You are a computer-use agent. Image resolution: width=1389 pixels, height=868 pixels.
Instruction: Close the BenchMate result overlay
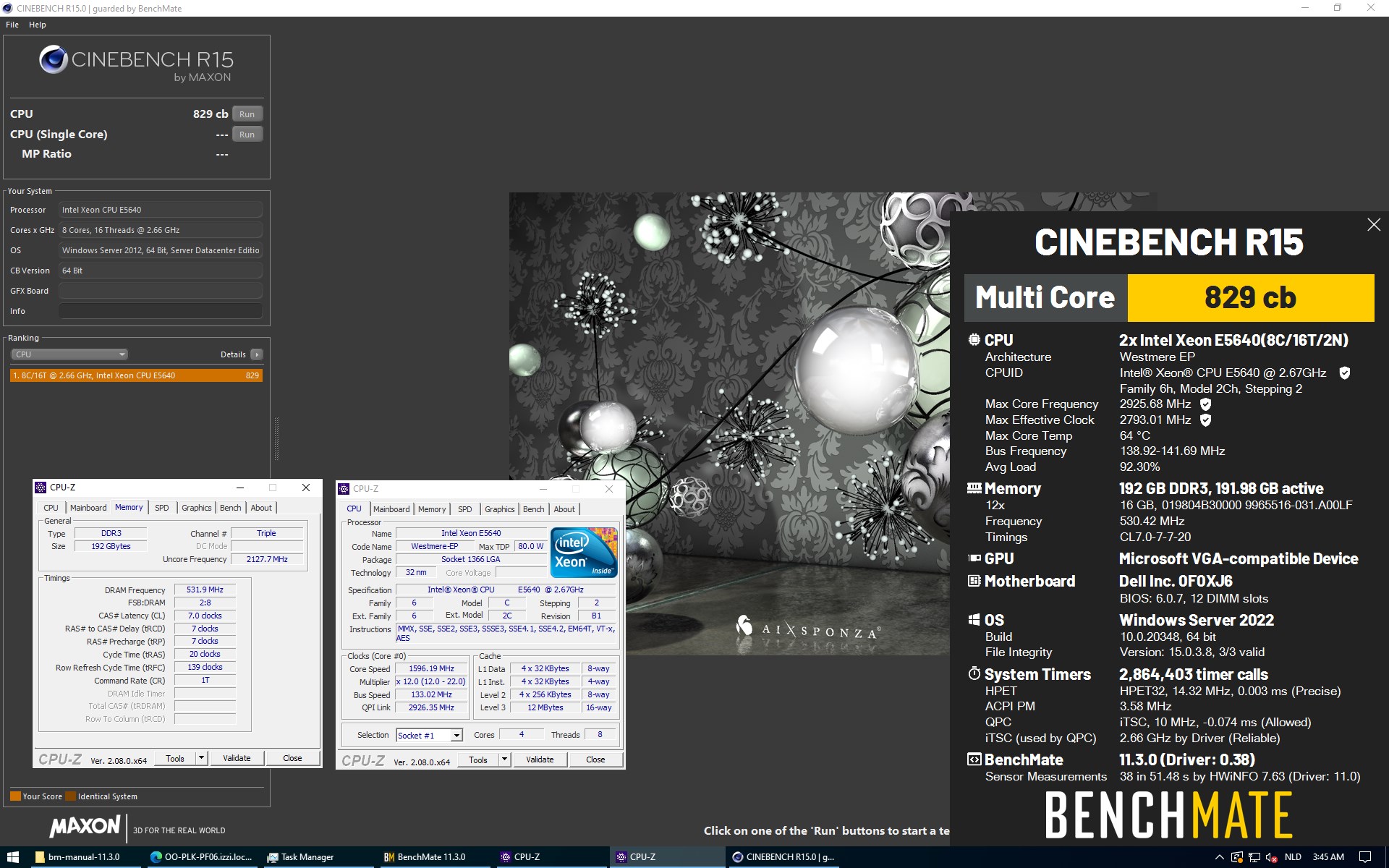[1374, 225]
